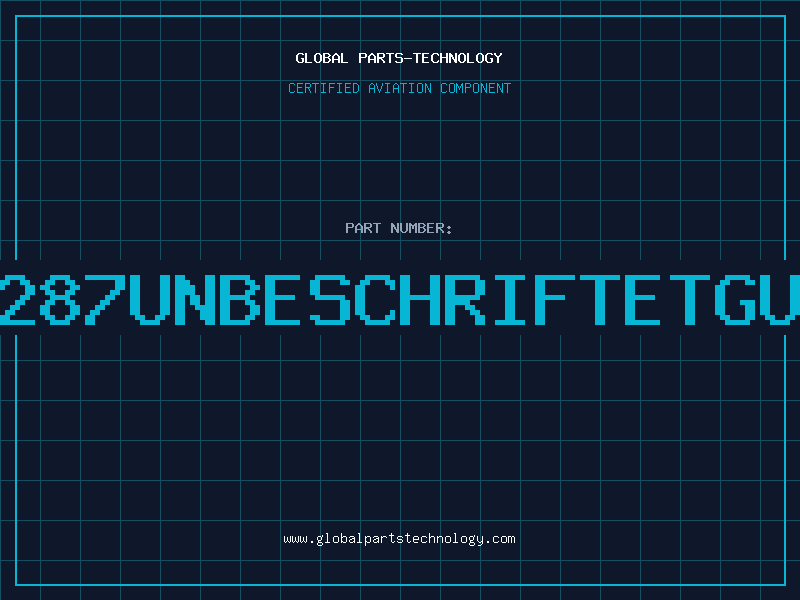Click the 'CERTIFIED AVIATION COMPONENT' subtitle
The width and height of the screenshot is (800, 600).
[399, 88]
